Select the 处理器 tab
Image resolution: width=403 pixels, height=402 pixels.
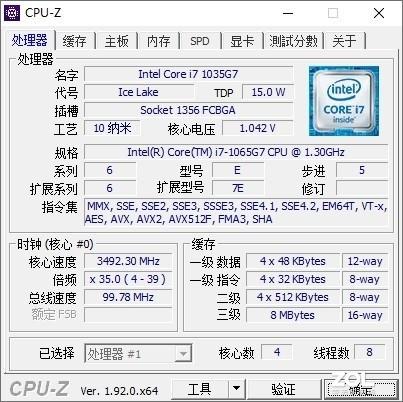pos(29,40)
